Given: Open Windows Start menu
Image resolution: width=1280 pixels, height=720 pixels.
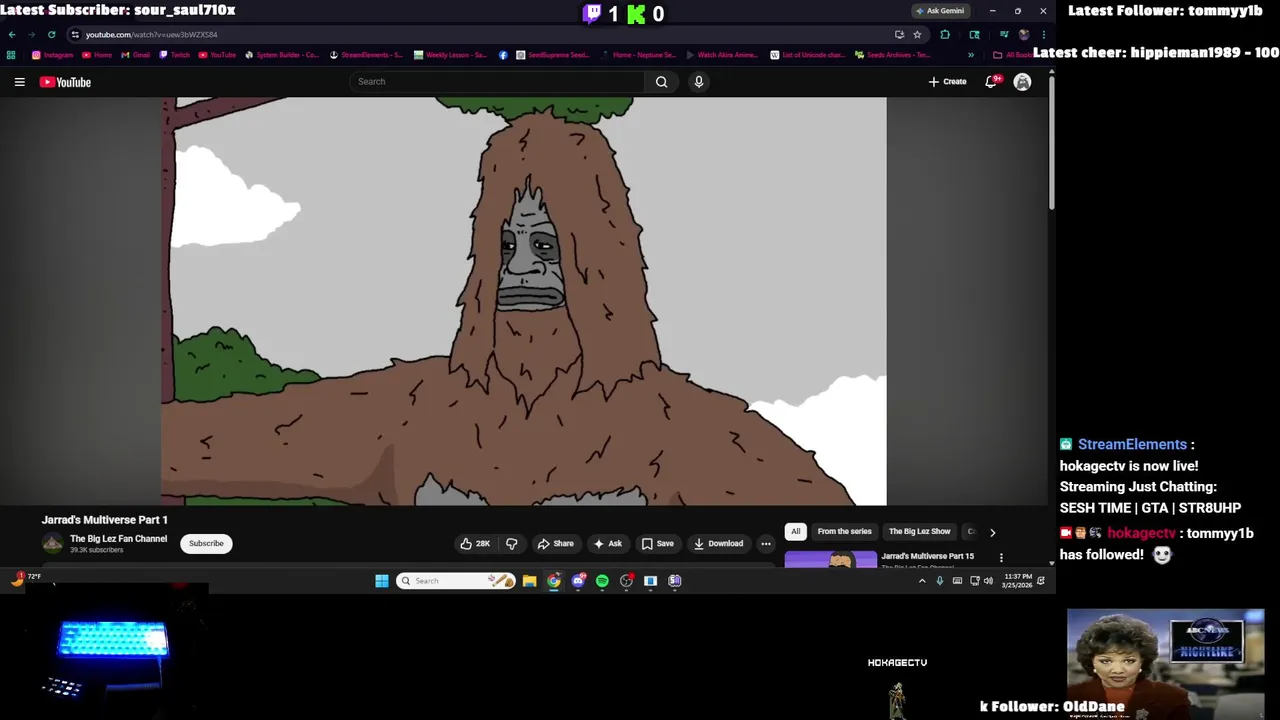Looking at the screenshot, I should click(382, 581).
